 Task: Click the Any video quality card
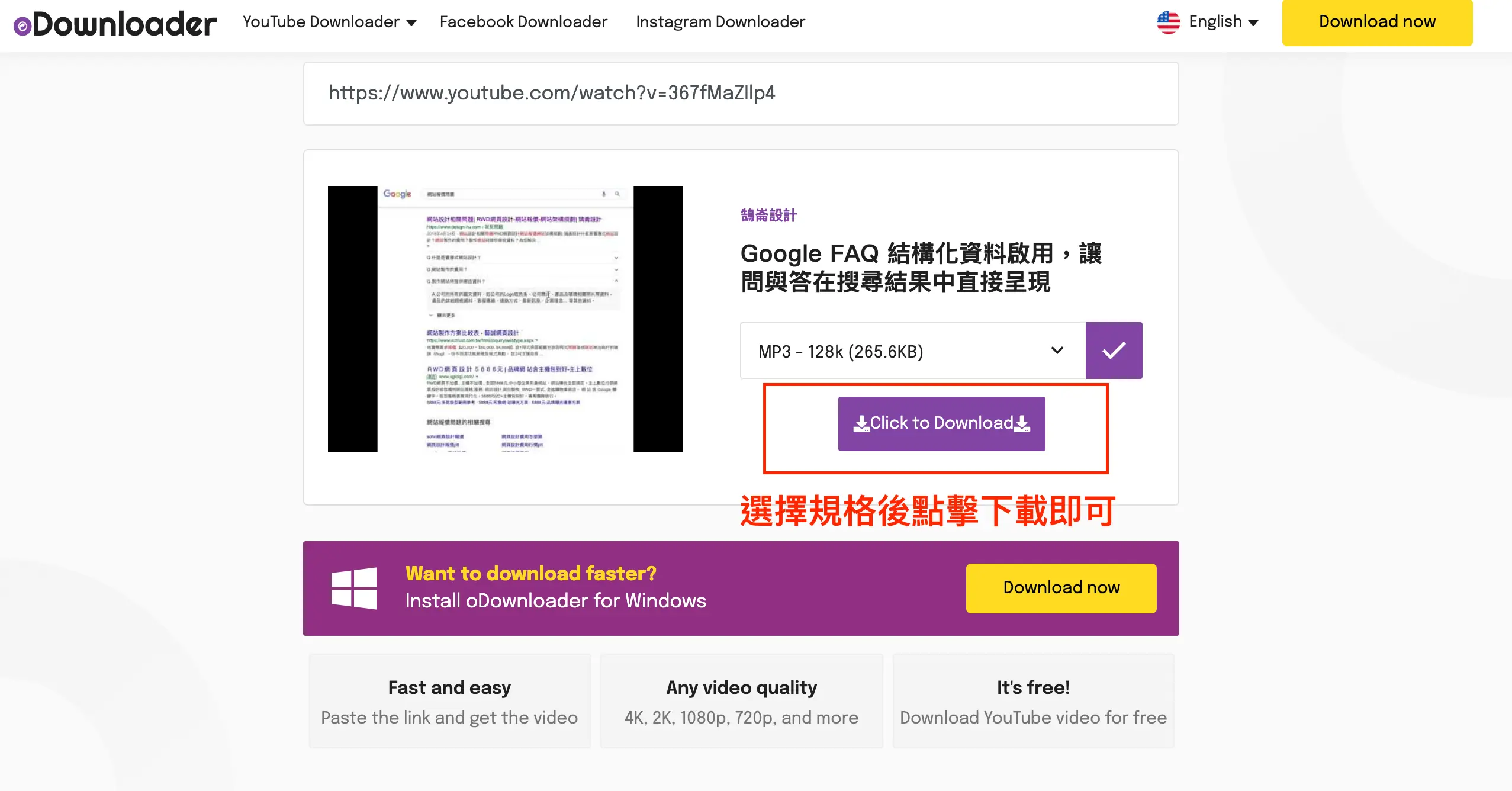pos(741,701)
